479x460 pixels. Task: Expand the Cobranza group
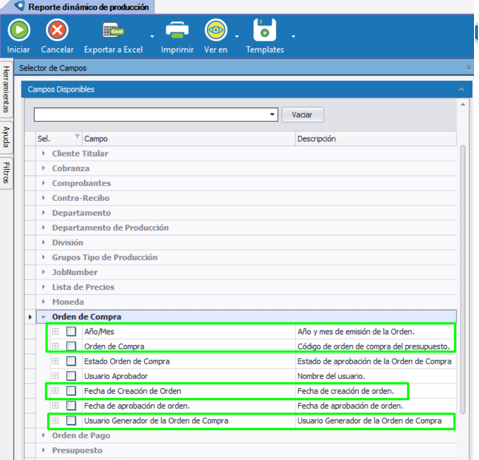point(43,168)
